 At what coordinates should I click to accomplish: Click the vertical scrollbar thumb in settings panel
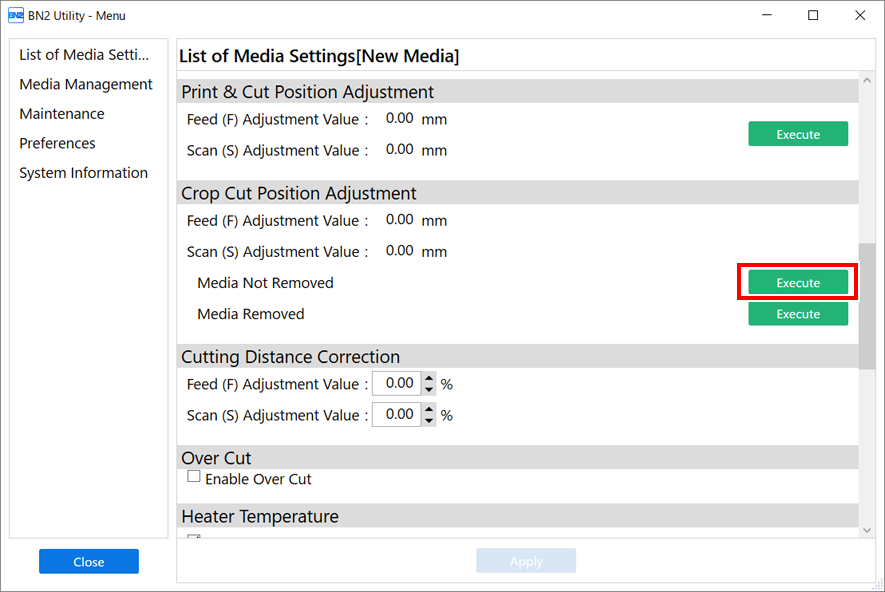click(x=867, y=306)
